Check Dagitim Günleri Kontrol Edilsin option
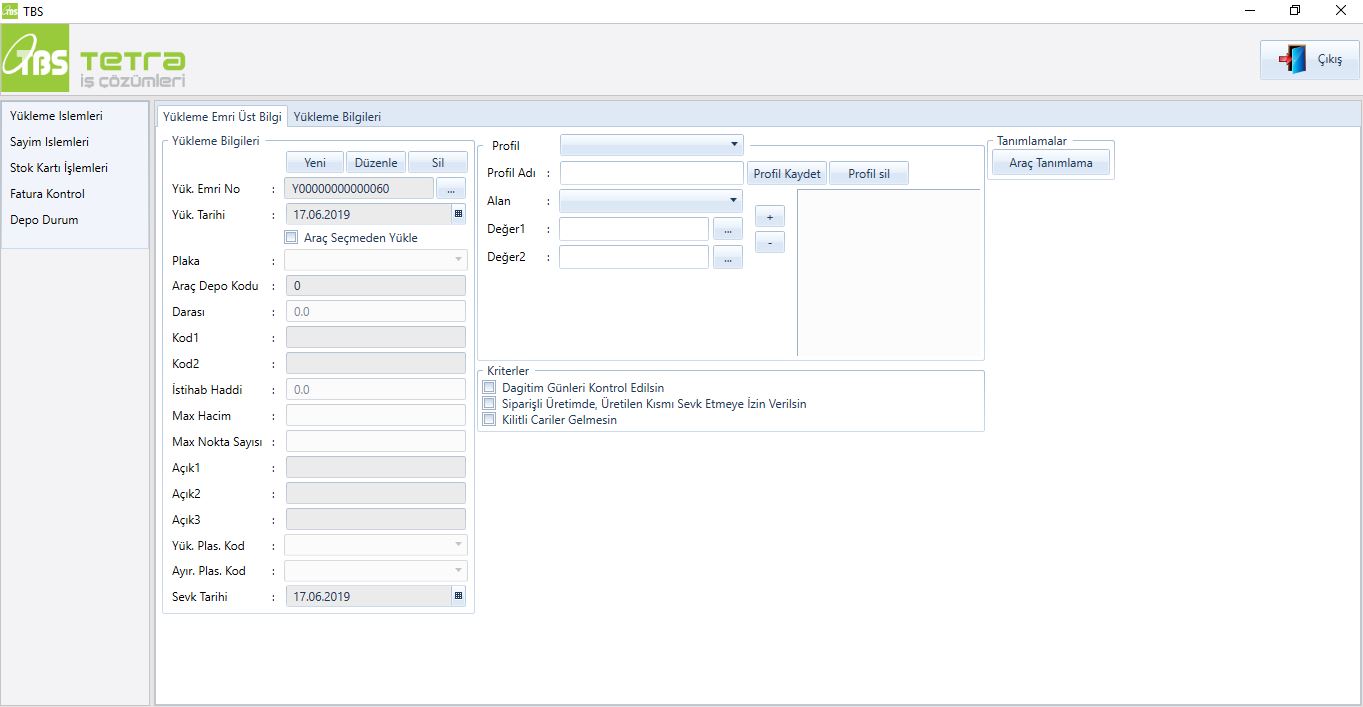 coord(489,388)
